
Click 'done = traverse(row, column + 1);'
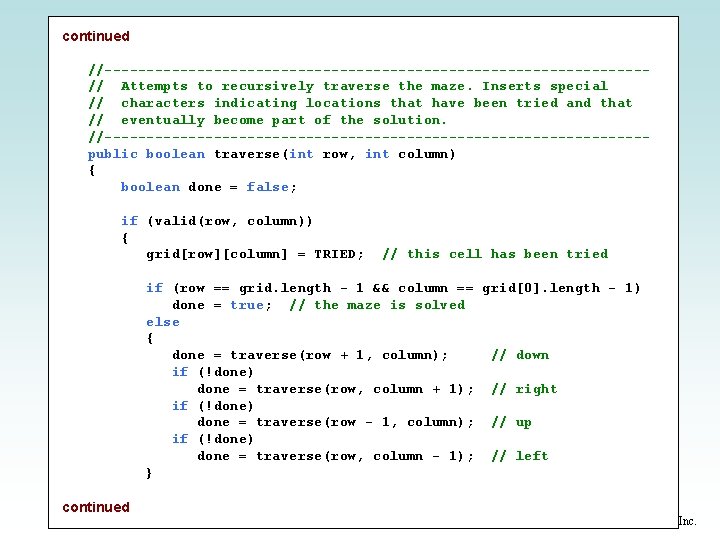click(x=335, y=389)
